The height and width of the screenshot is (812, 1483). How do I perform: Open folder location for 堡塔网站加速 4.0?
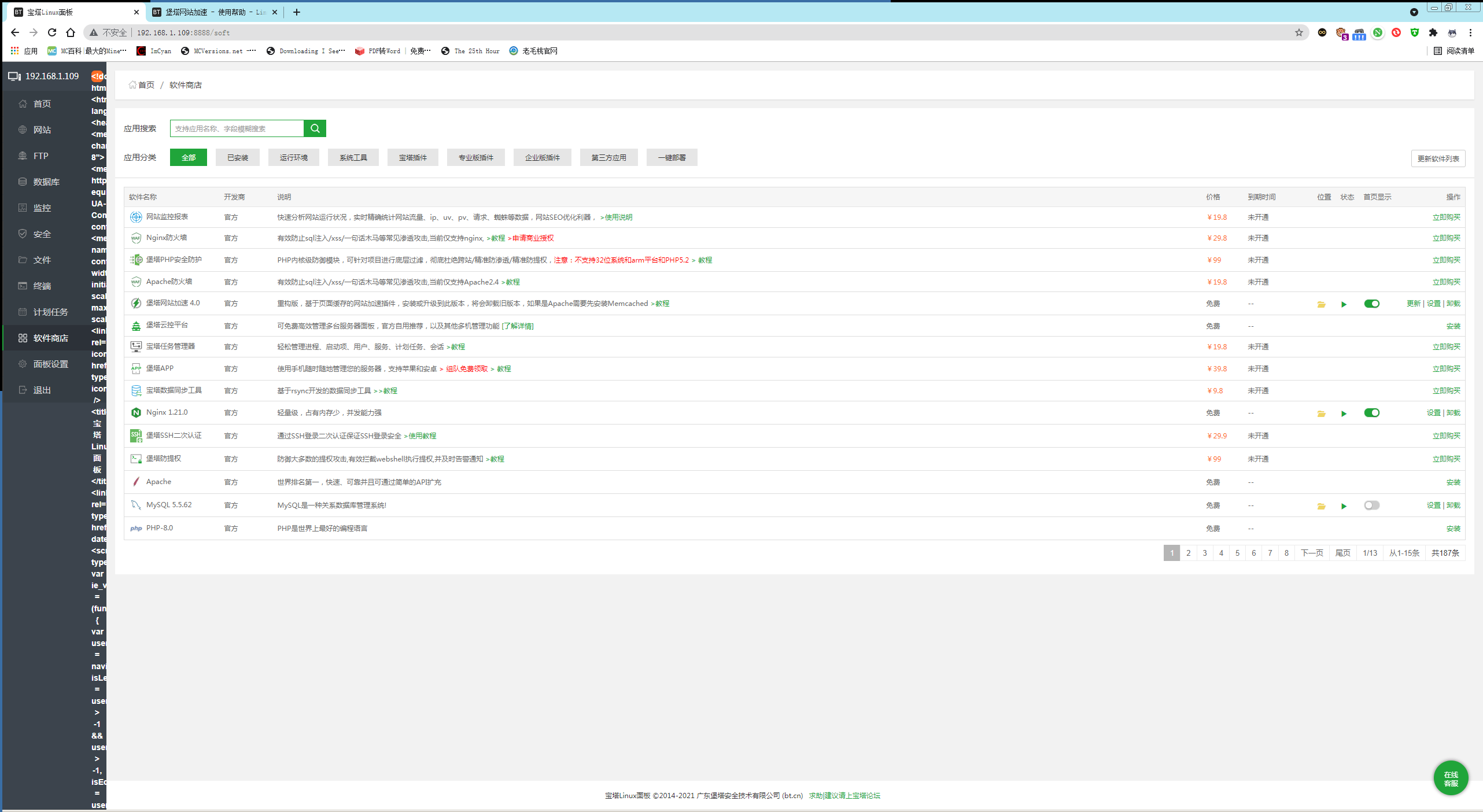tap(1321, 304)
